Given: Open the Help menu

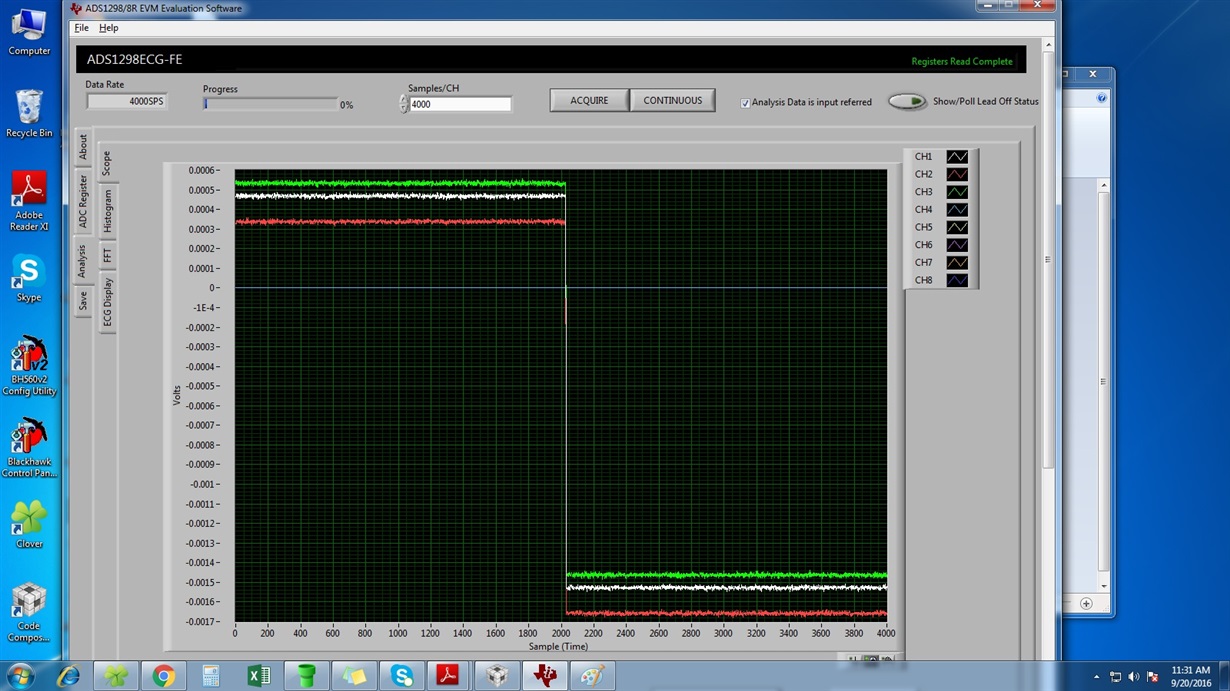Looking at the screenshot, I should point(108,28).
